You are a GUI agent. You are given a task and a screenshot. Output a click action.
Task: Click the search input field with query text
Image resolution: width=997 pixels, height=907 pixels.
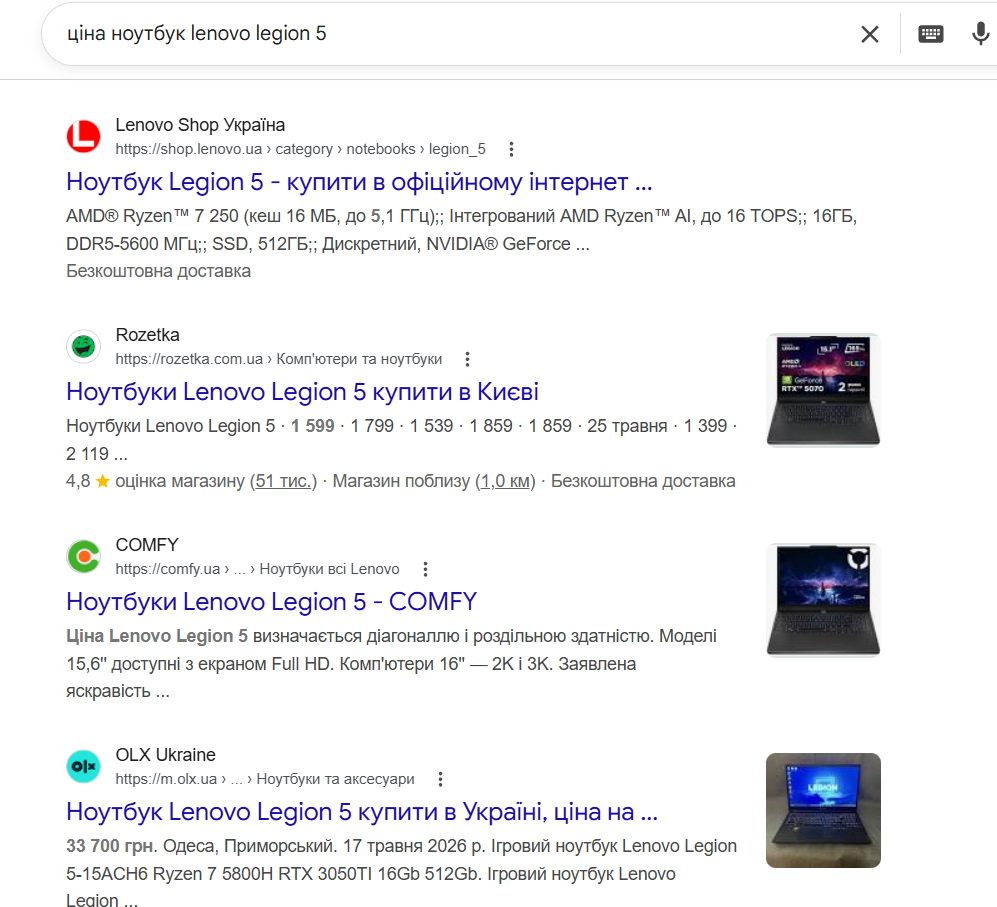(x=445, y=34)
